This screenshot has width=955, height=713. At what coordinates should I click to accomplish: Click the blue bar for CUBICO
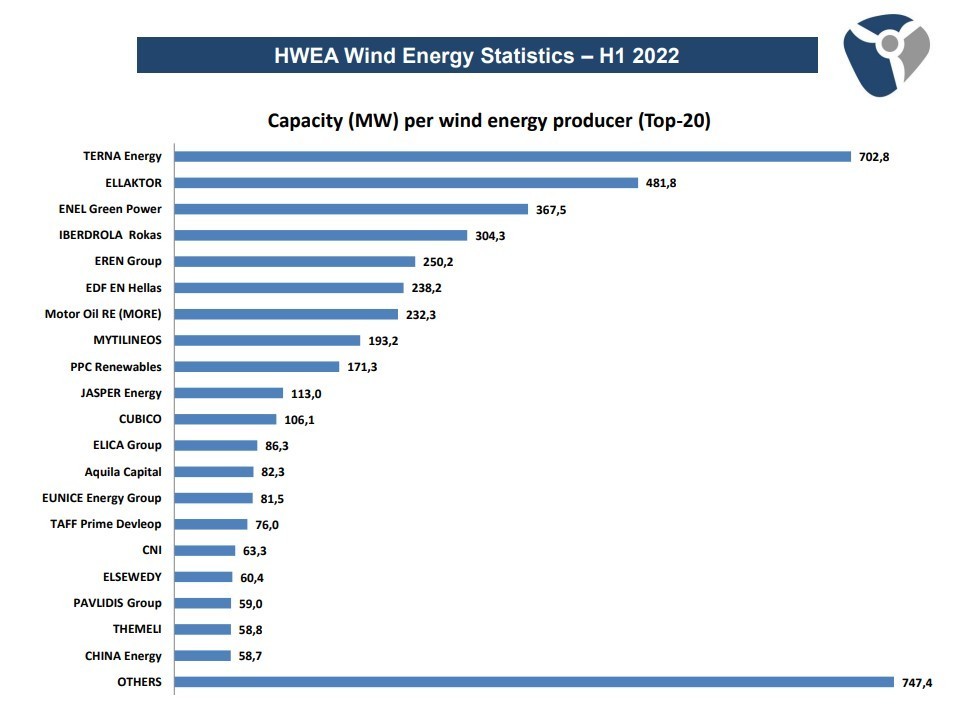pos(225,419)
